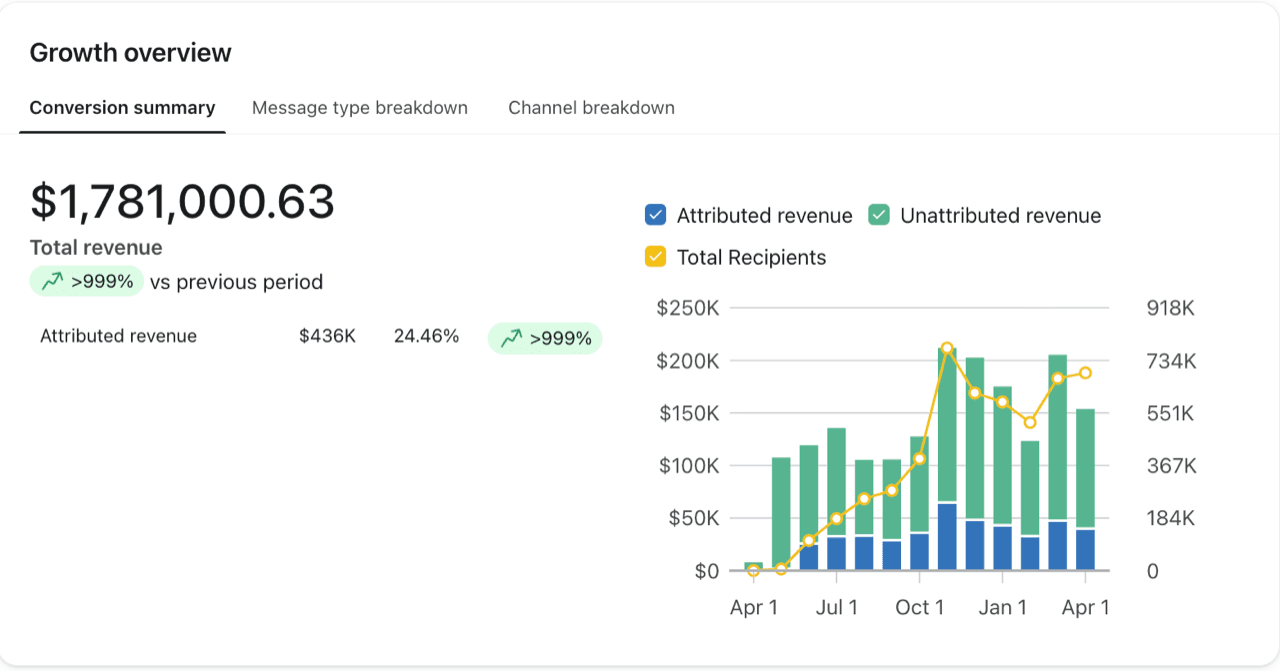Click the $150K y-axis label
1280x671 pixels.
tap(688, 413)
